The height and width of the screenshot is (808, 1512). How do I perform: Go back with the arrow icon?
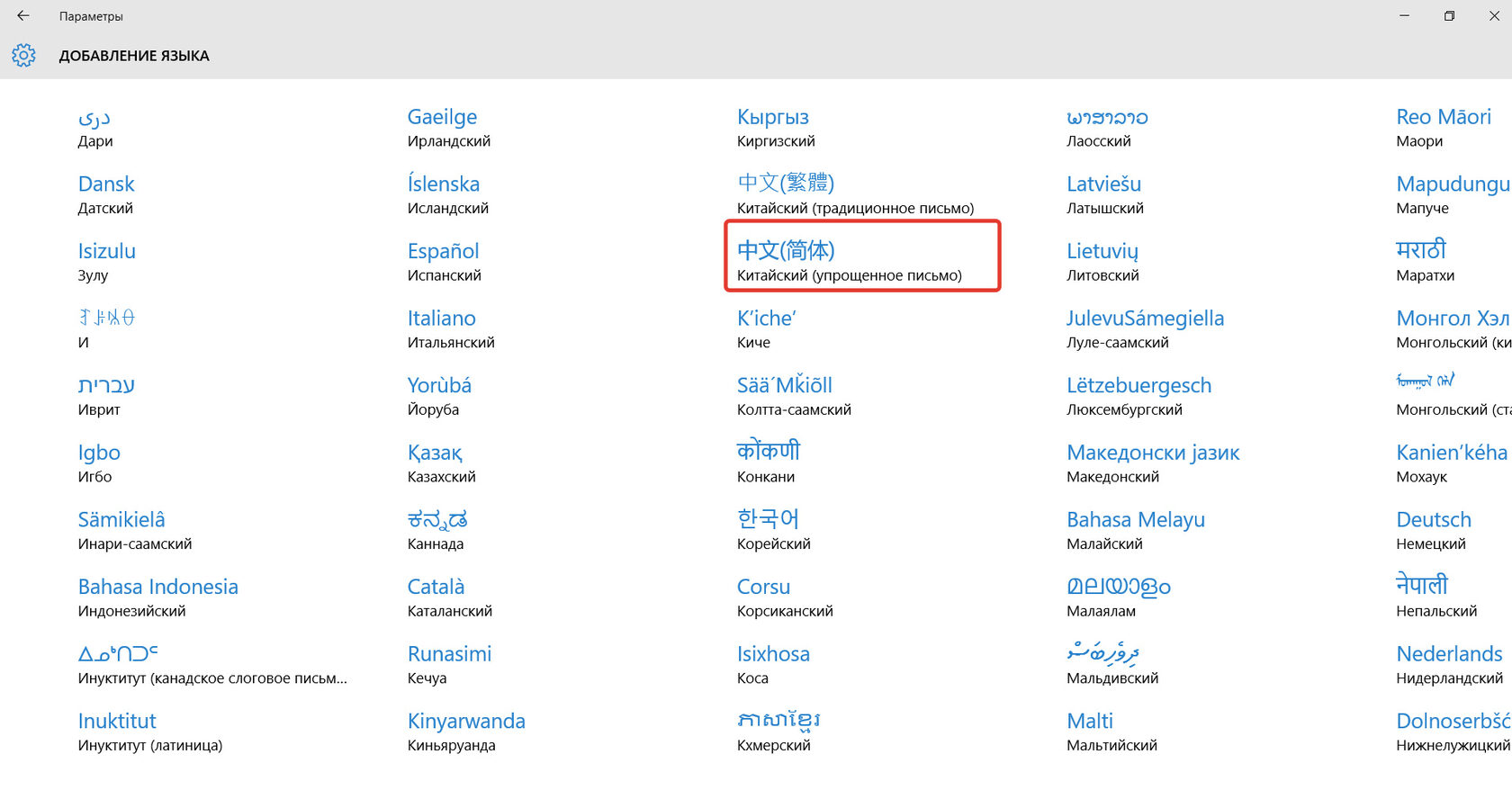(23, 15)
